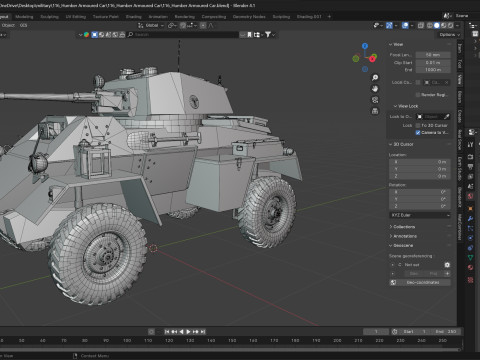
Task: Open the overlays options dropdown arrow
Action: tap(412, 25)
